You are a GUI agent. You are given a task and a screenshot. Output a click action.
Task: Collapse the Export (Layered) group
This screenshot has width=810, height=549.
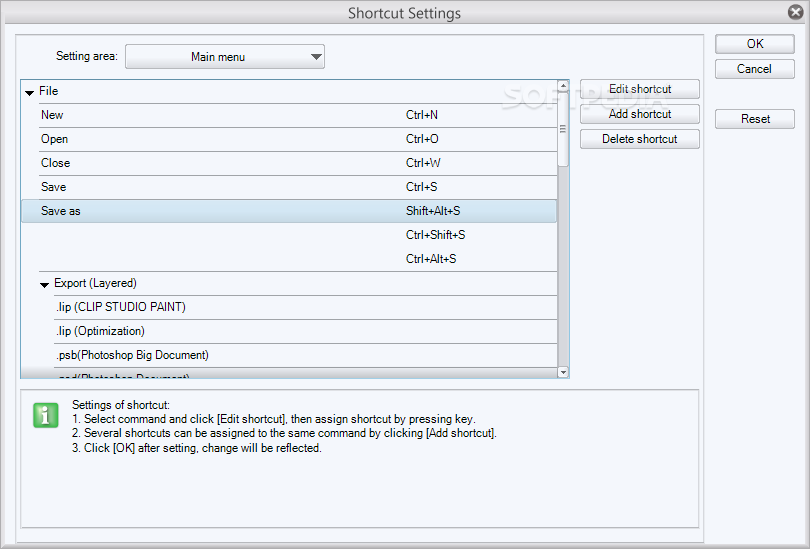tap(44, 285)
